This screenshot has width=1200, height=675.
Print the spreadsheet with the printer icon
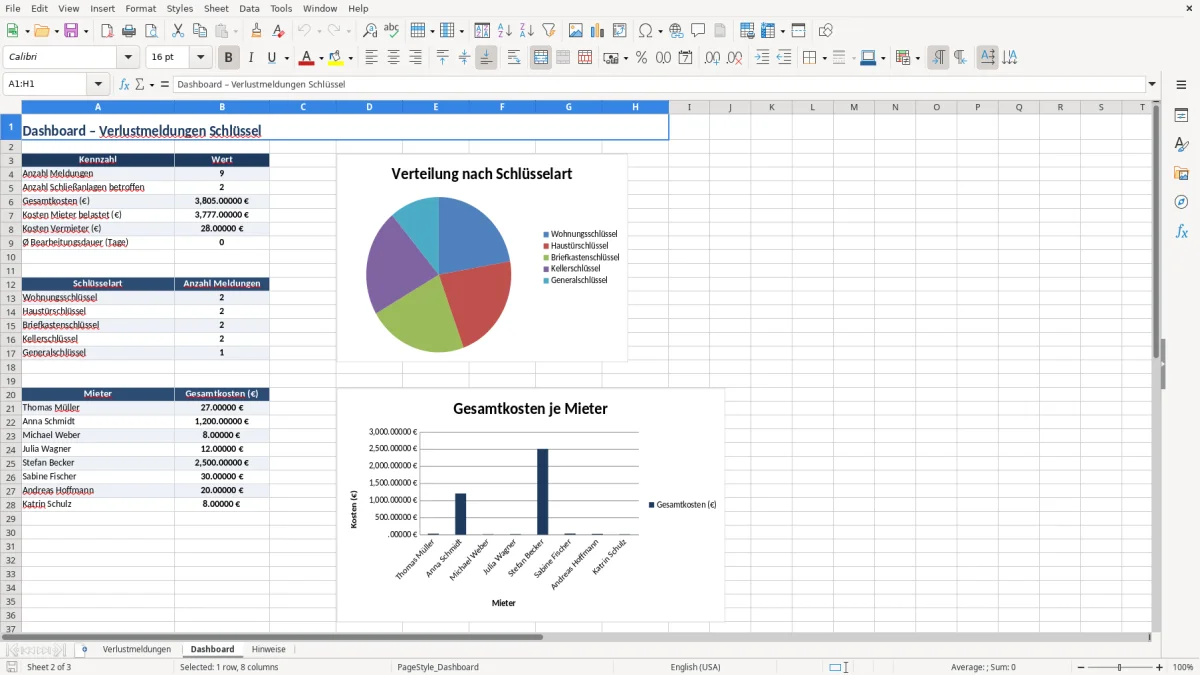point(129,31)
